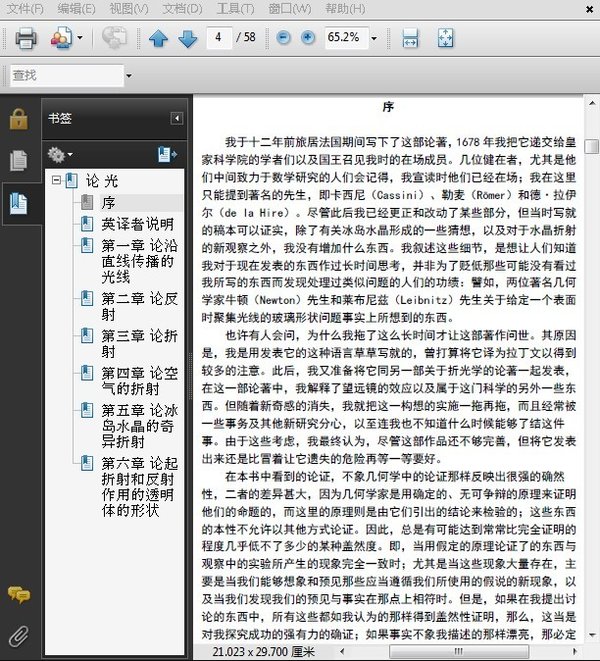Go to previous page with up arrow

158,38
